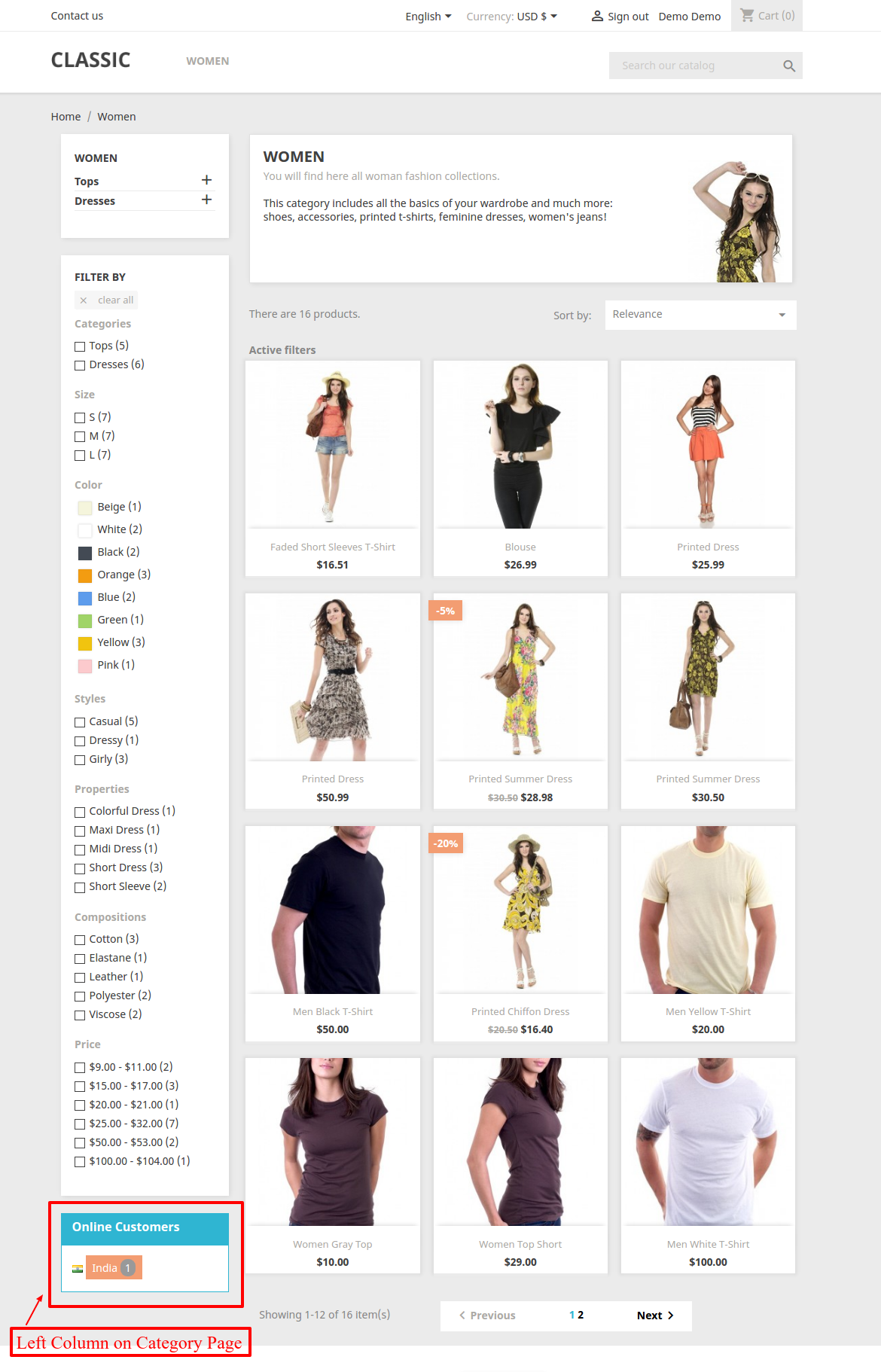Click the search magnifier icon

tap(788, 66)
